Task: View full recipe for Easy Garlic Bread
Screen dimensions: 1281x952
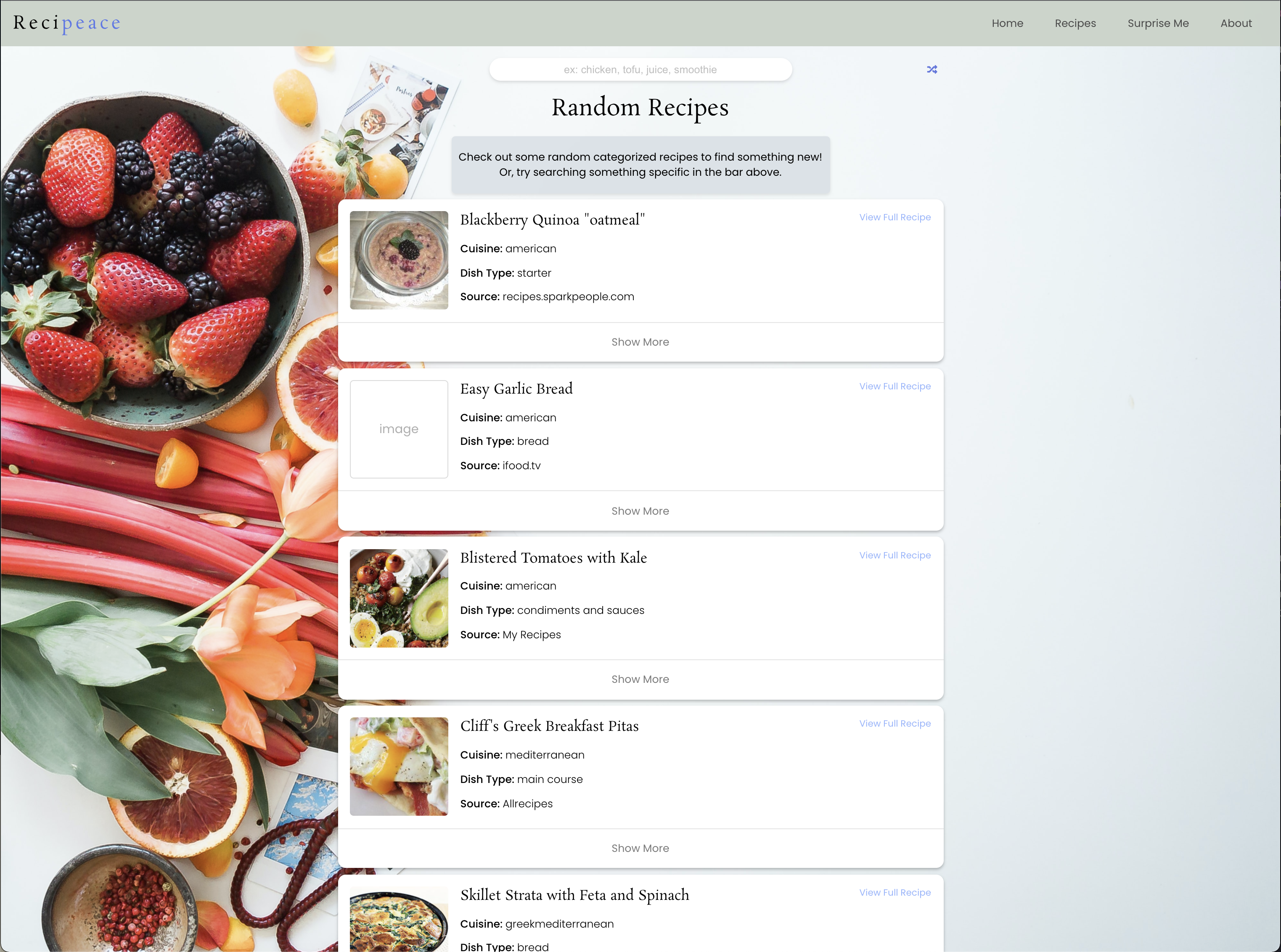Action: click(895, 386)
